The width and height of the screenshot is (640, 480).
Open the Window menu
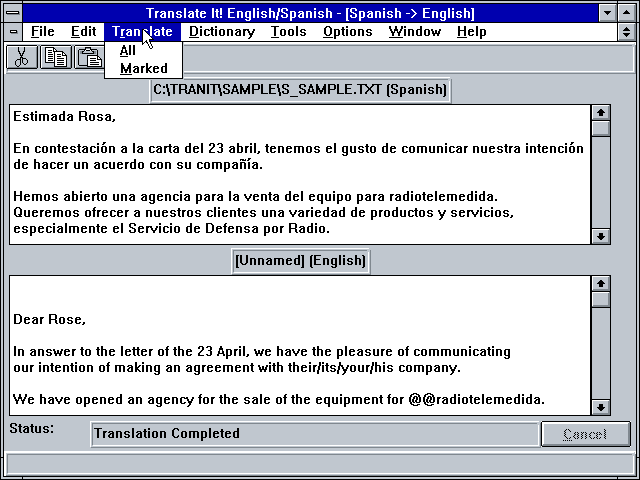[x=415, y=31]
